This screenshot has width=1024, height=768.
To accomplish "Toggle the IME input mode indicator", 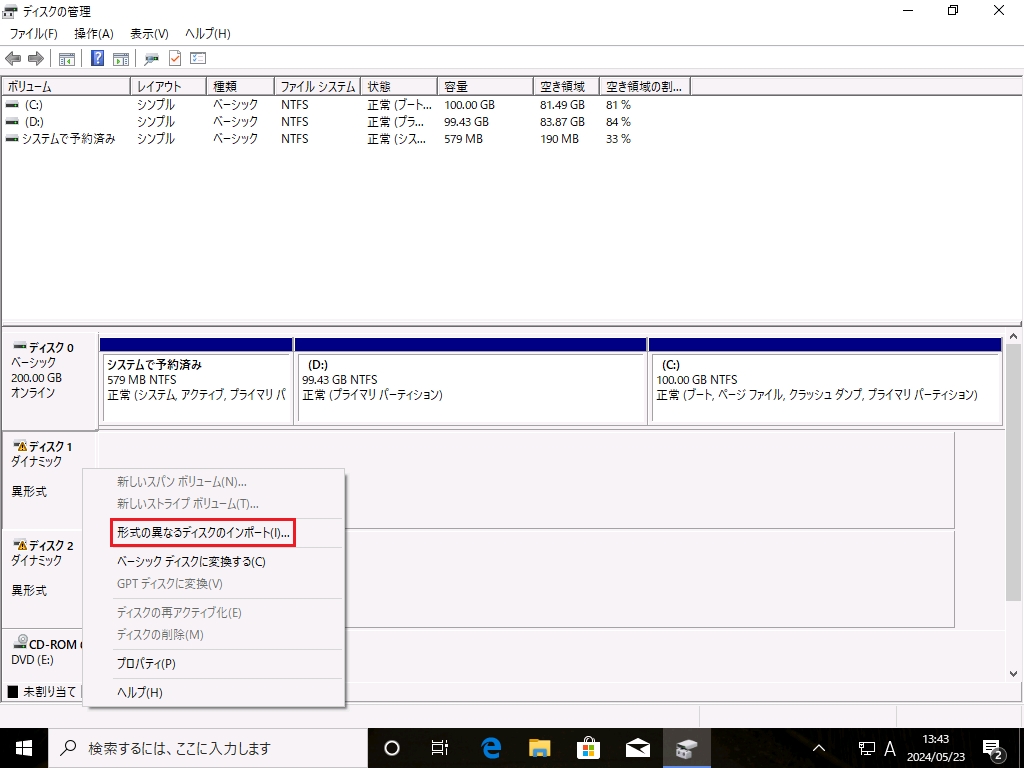I will point(889,747).
